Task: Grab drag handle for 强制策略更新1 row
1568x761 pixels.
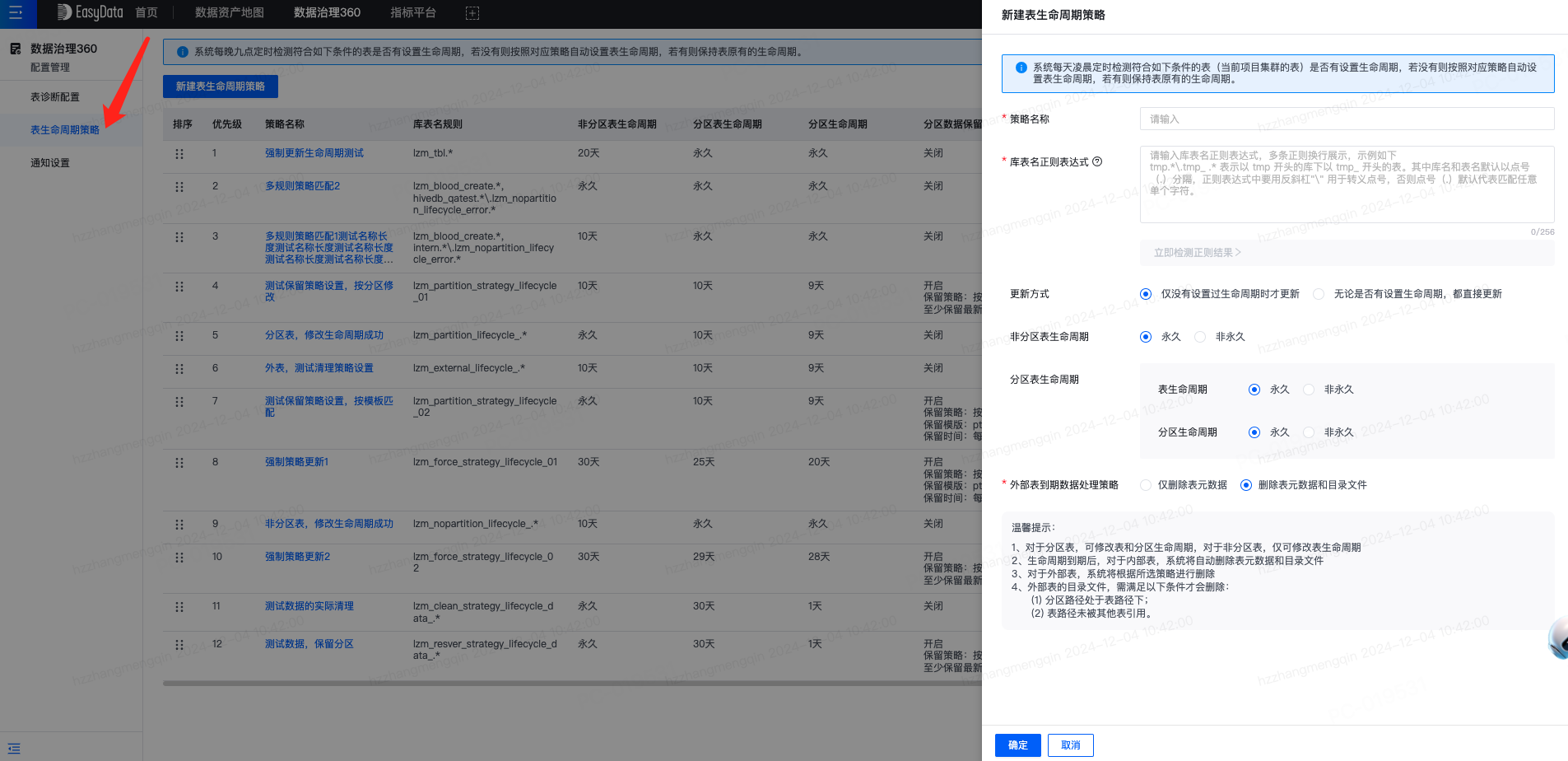Action: pyautogui.click(x=179, y=463)
